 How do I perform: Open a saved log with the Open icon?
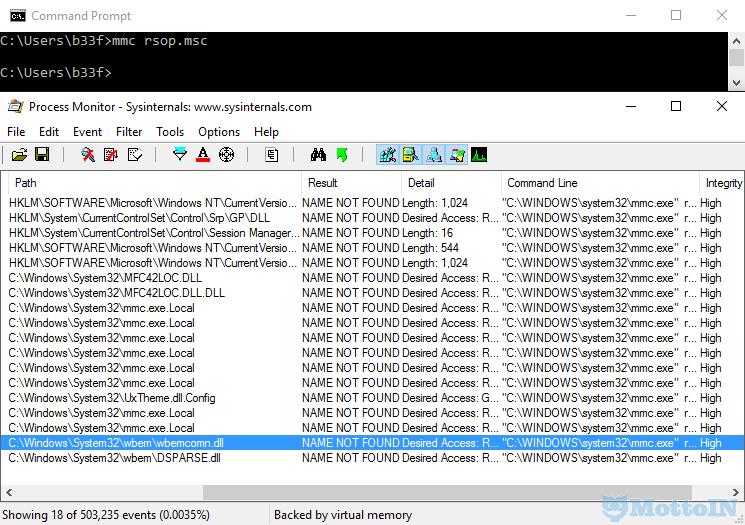pyautogui.click(x=19, y=155)
